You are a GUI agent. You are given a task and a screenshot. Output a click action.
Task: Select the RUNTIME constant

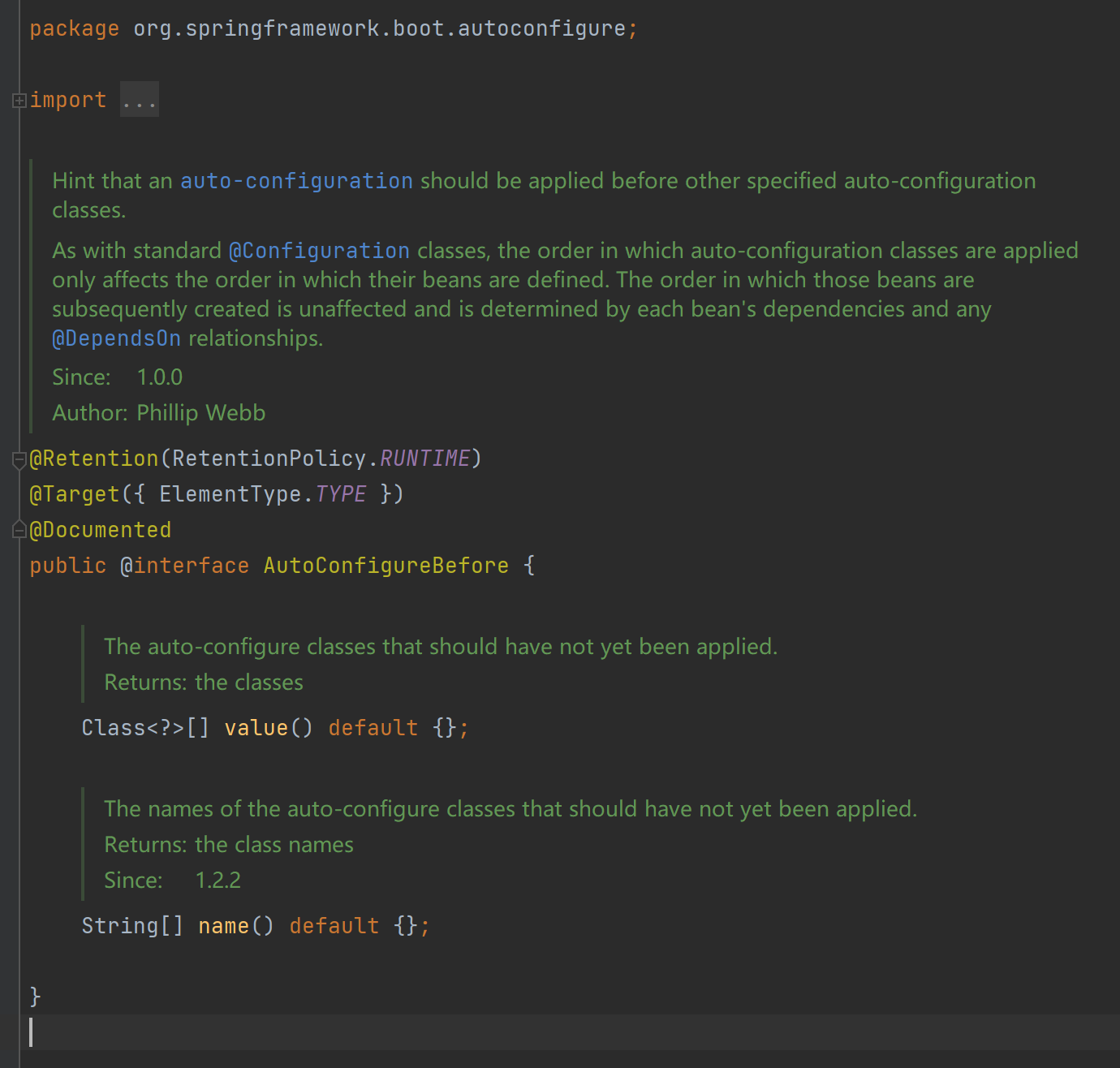pyautogui.click(x=424, y=459)
